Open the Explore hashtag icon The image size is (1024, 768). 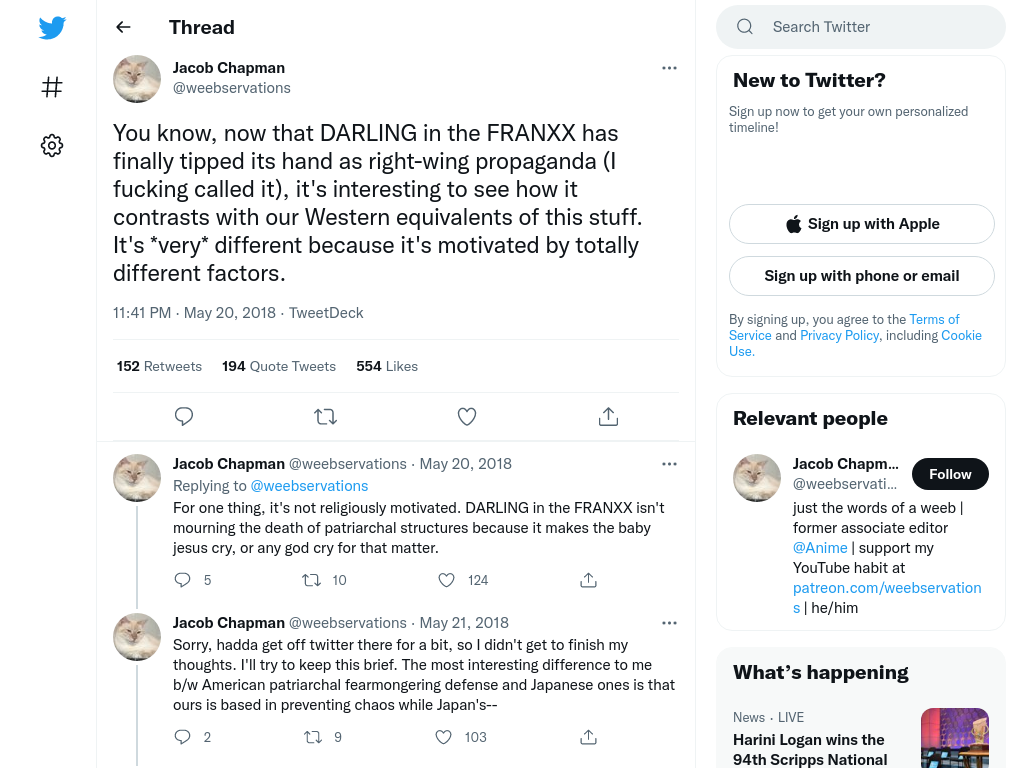pos(52,87)
